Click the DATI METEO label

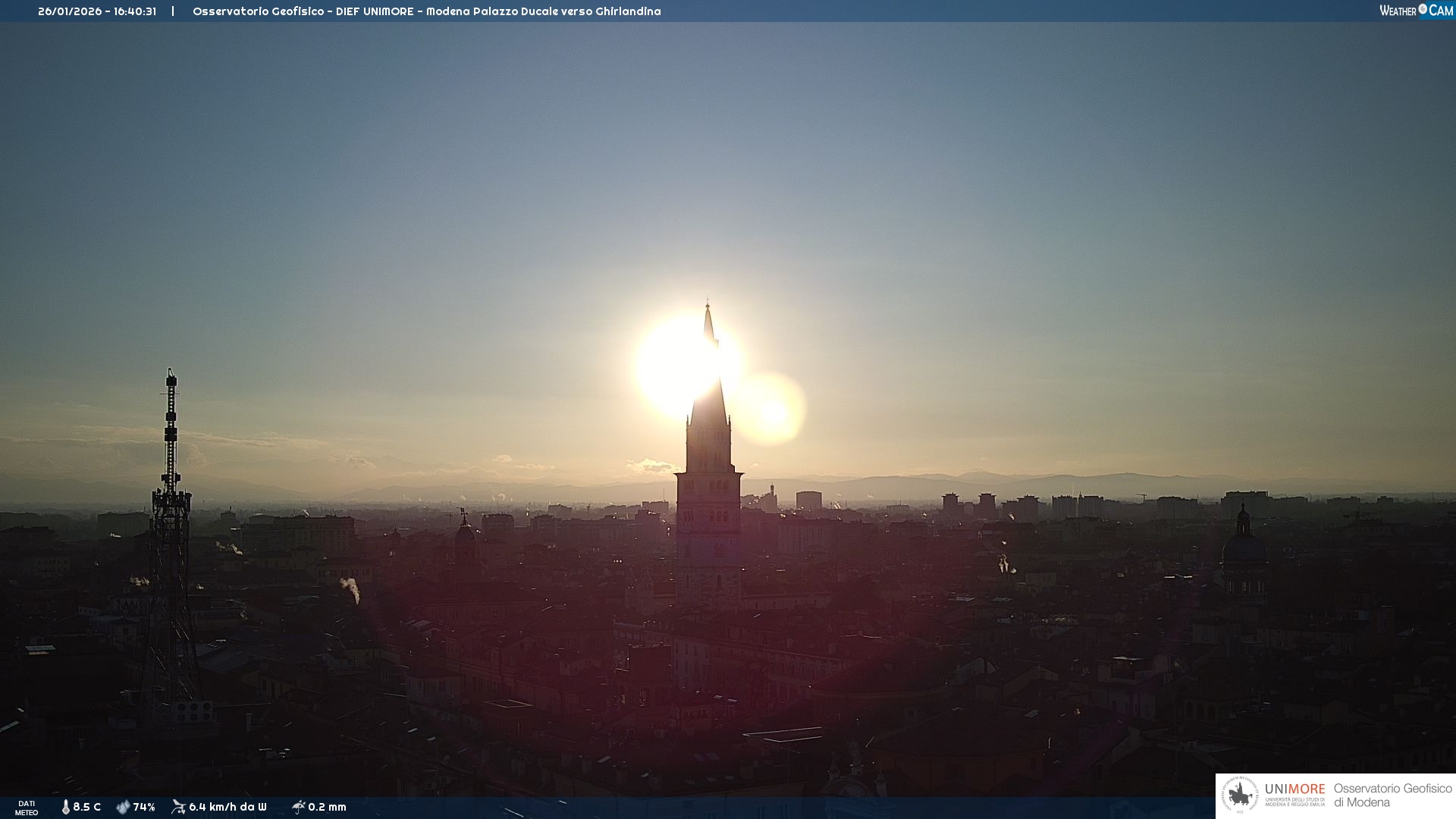pyautogui.click(x=27, y=808)
